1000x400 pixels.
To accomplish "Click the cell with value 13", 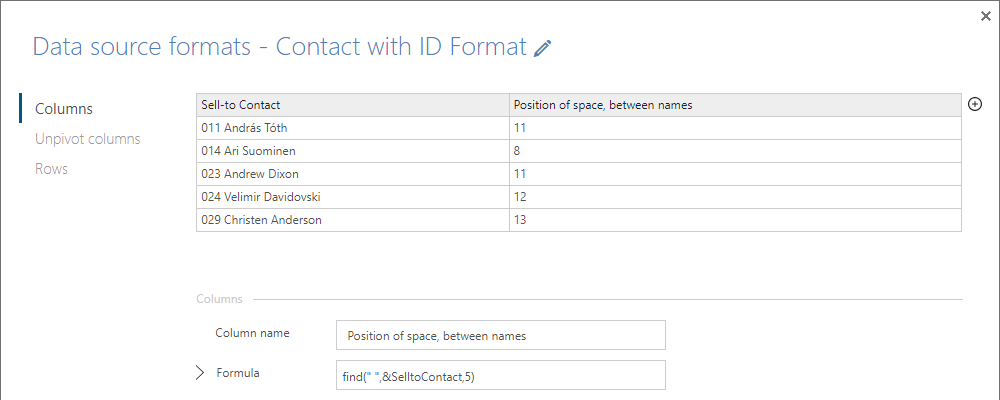I will (735, 220).
